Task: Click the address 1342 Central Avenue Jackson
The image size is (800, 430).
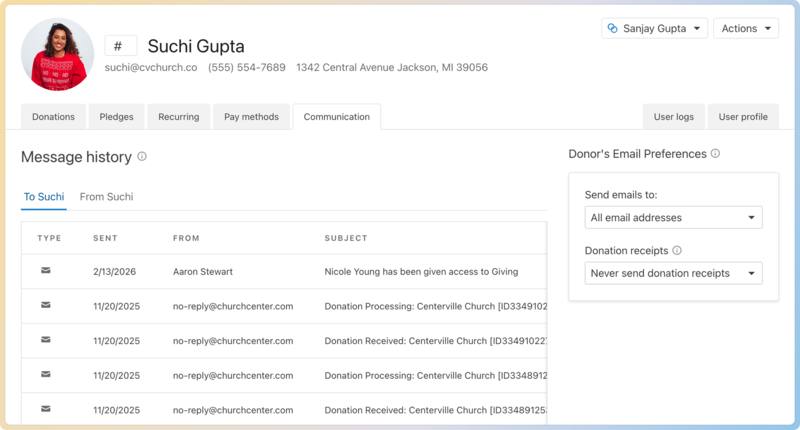Action: pos(392,67)
